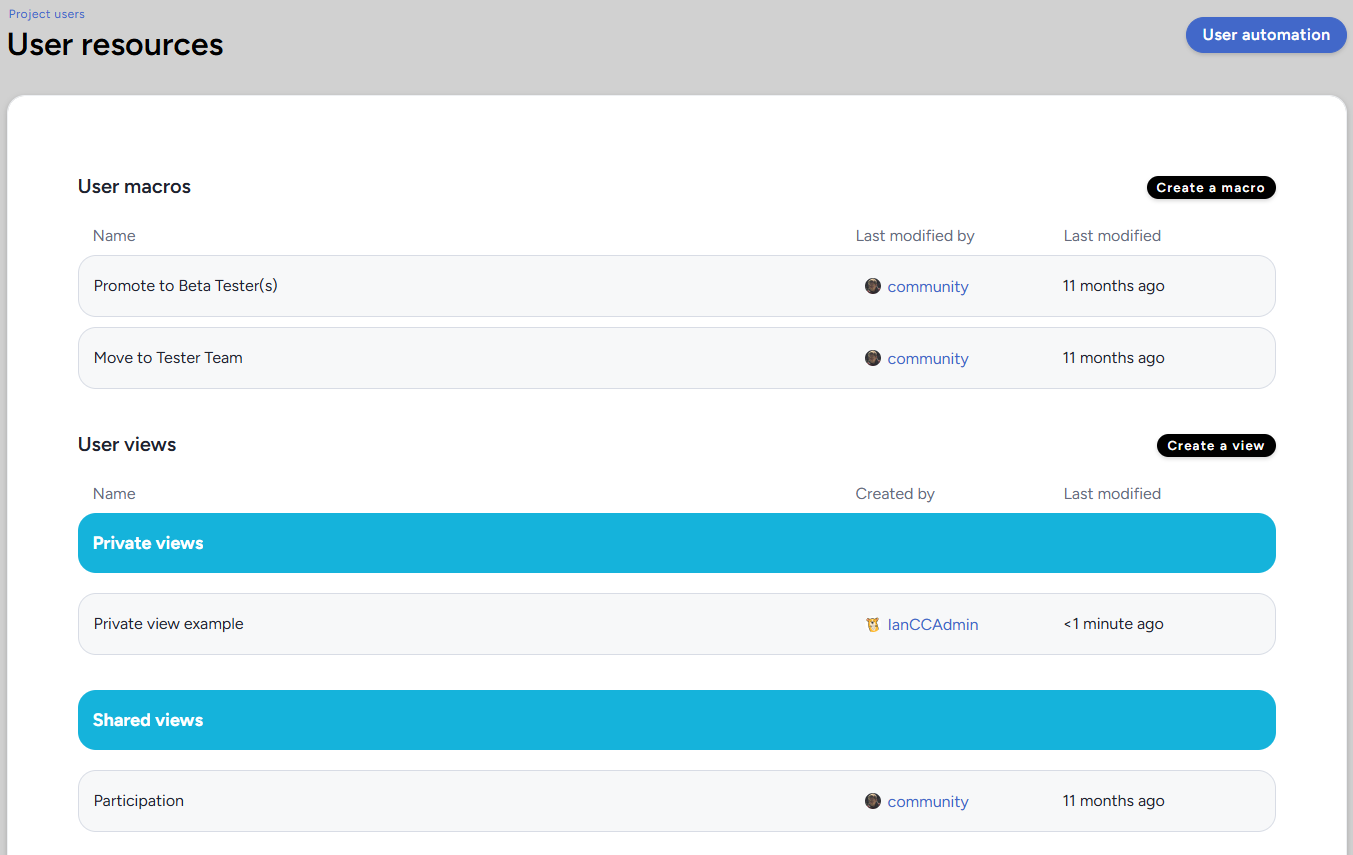Screen dimensions: 1353x855
Task: Open the User automation page
Action: 1265,35
